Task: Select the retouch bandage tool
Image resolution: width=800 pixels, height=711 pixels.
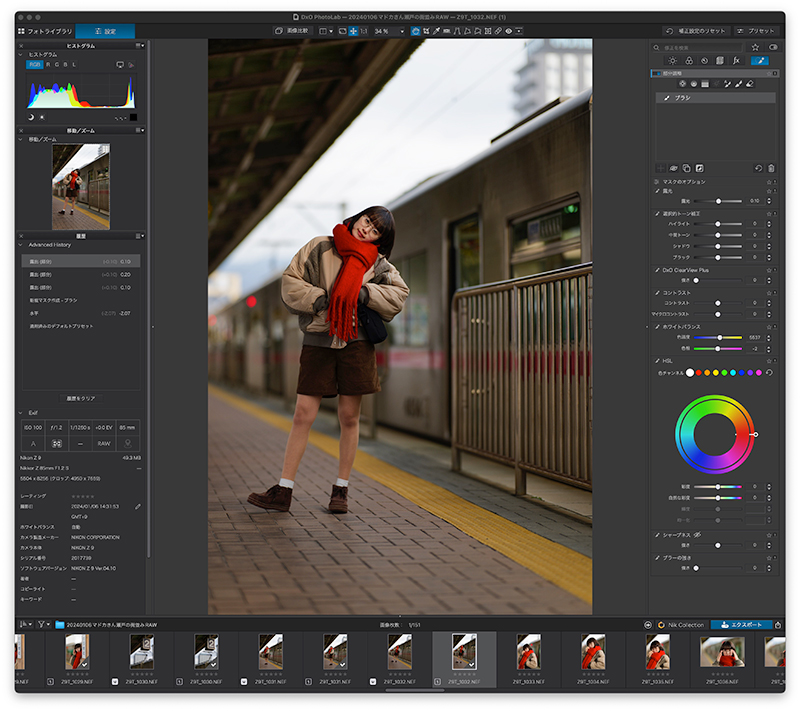Action: pyautogui.click(x=498, y=31)
